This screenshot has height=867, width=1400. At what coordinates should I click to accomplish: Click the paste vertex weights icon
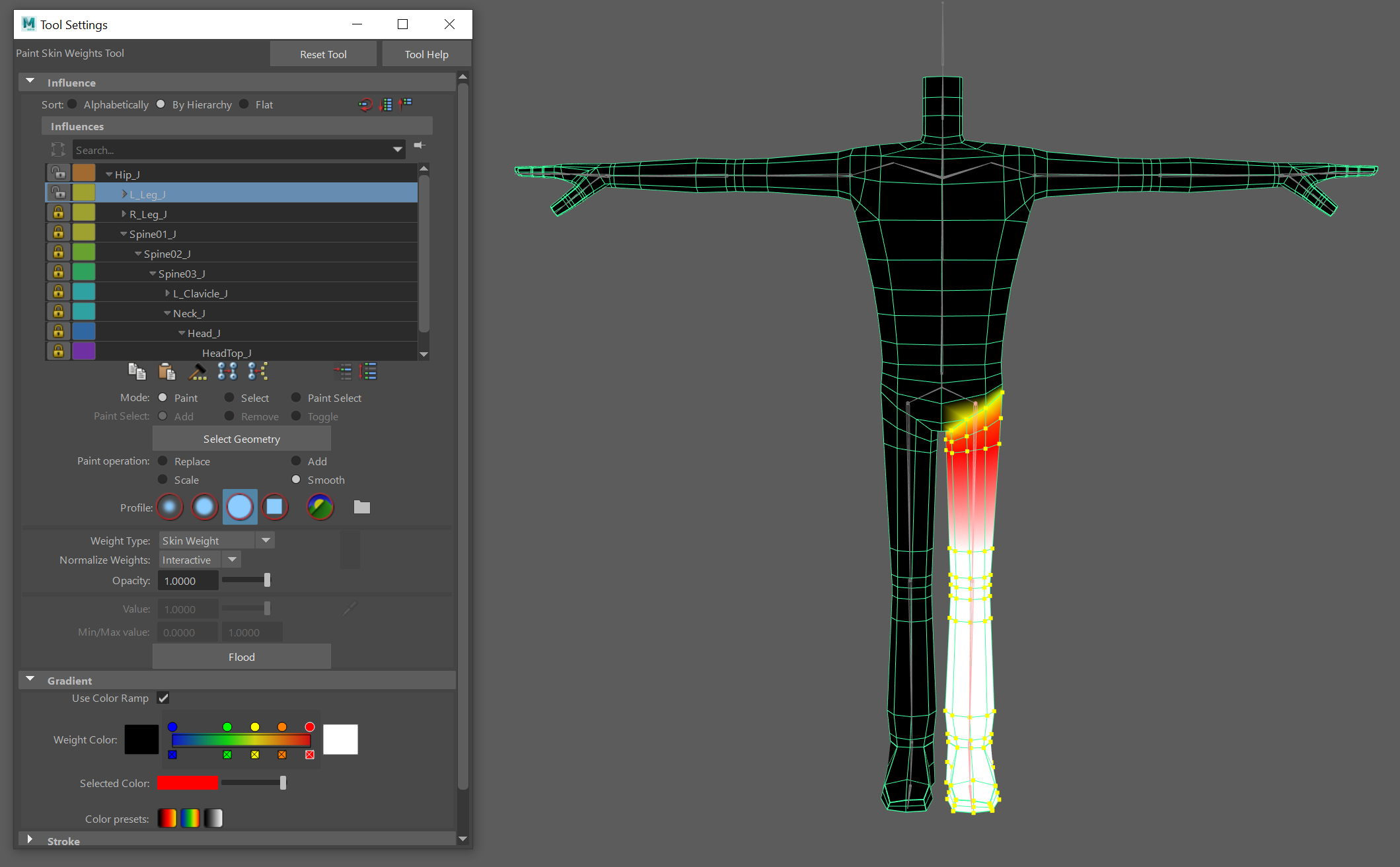click(x=166, y=371)
